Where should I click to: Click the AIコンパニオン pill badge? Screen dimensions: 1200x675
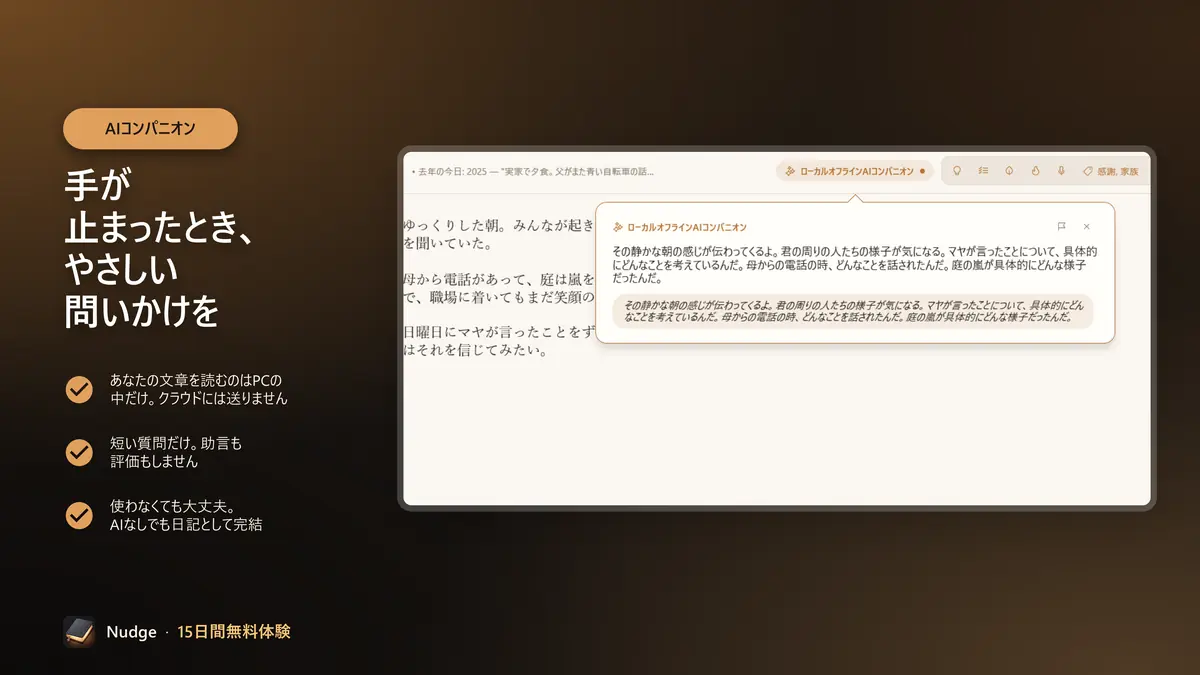(x=150, y=129)
